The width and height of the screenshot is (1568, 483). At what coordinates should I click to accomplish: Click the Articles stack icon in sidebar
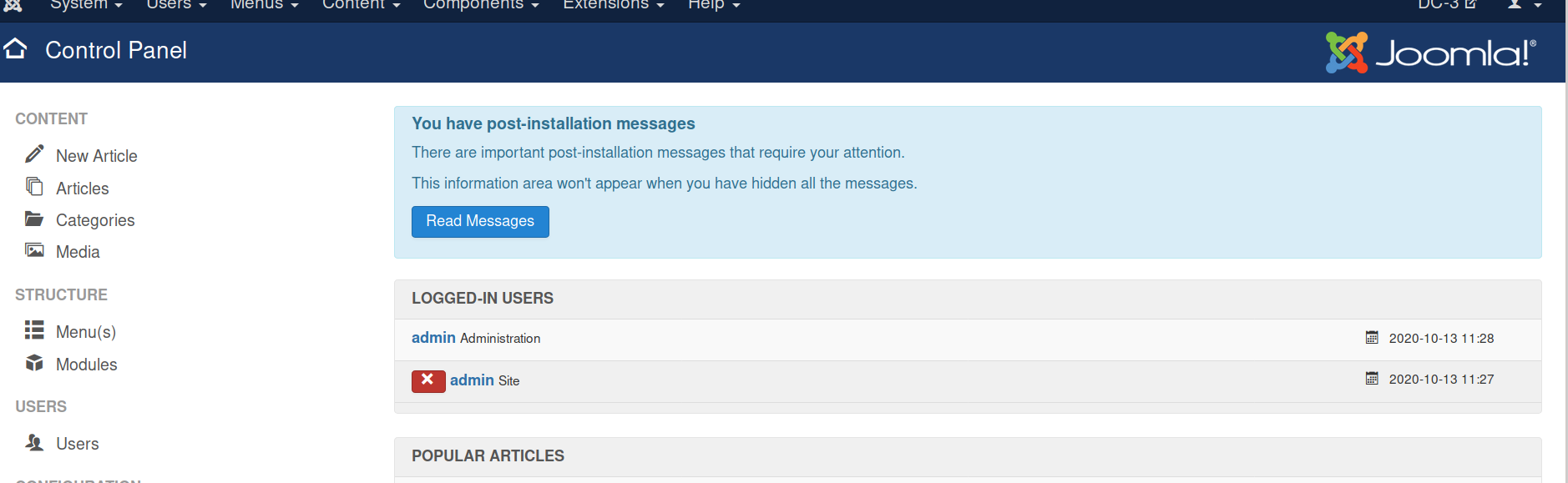(x=34, y=186)
